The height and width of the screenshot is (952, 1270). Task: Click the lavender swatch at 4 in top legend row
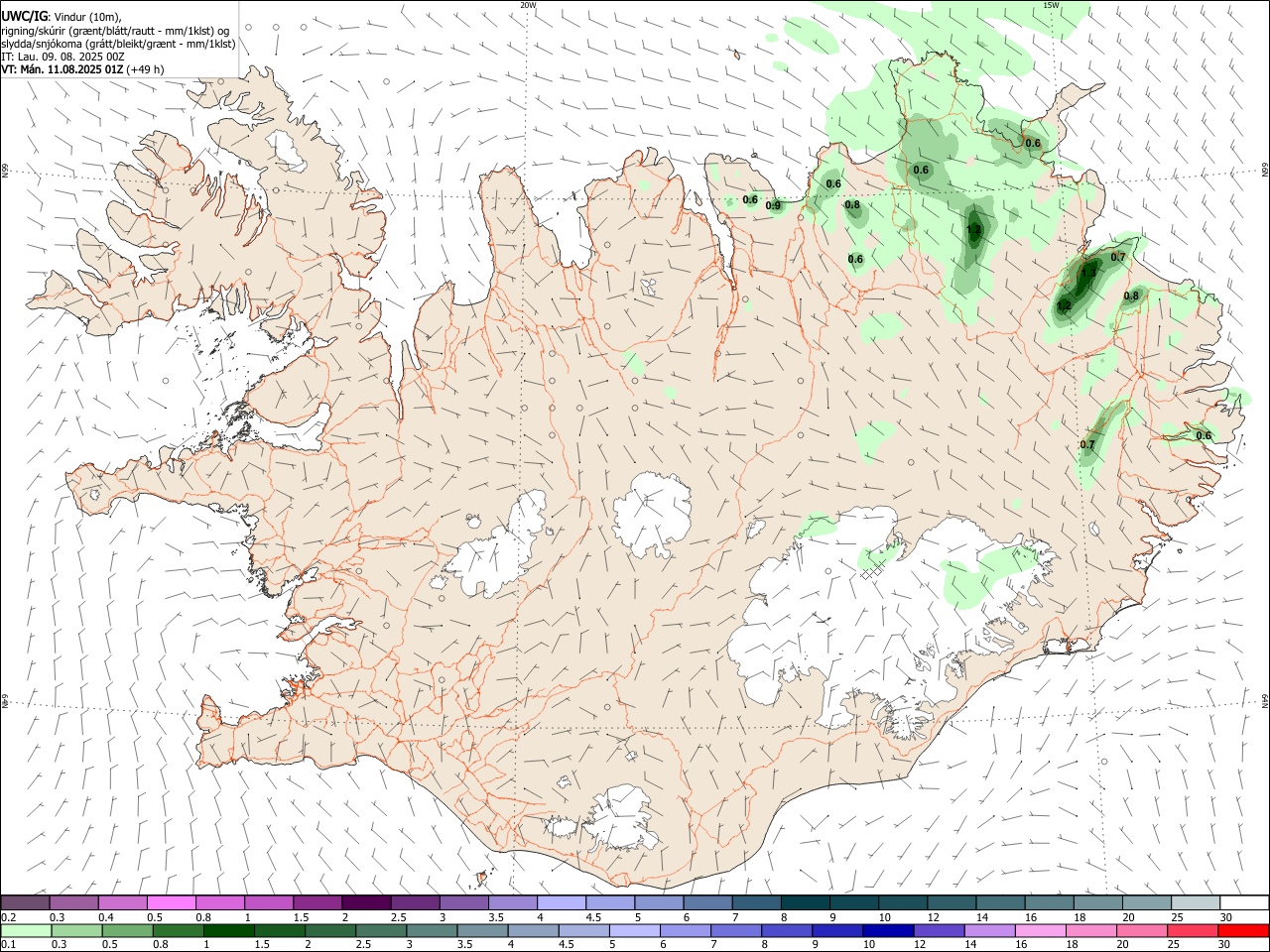click(561, 903)
